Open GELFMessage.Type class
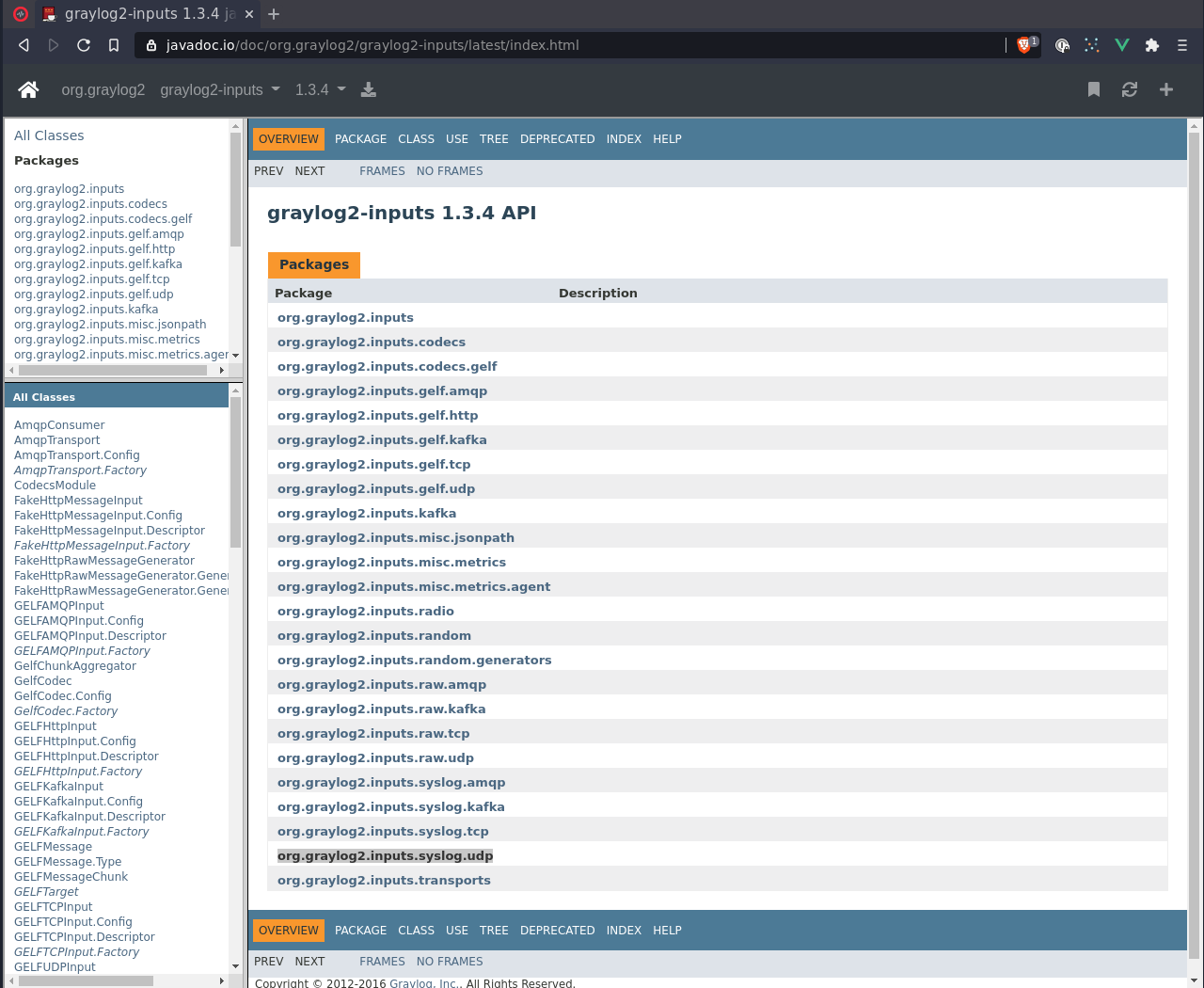Image resolution: width=1204 pixels, height=988 pixels. point(68,862)
